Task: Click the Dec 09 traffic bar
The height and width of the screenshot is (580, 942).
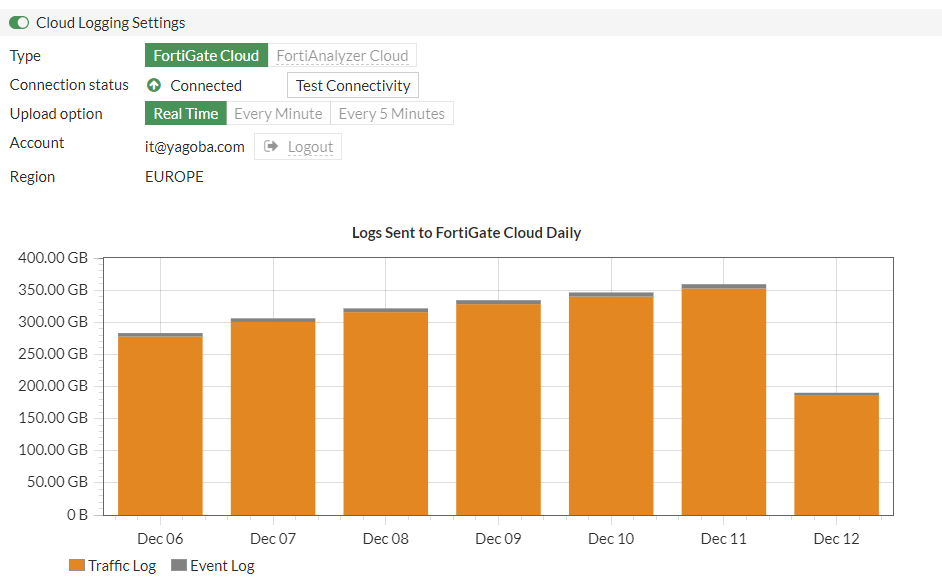Action: pyautogui.click(x=498, y=410)
